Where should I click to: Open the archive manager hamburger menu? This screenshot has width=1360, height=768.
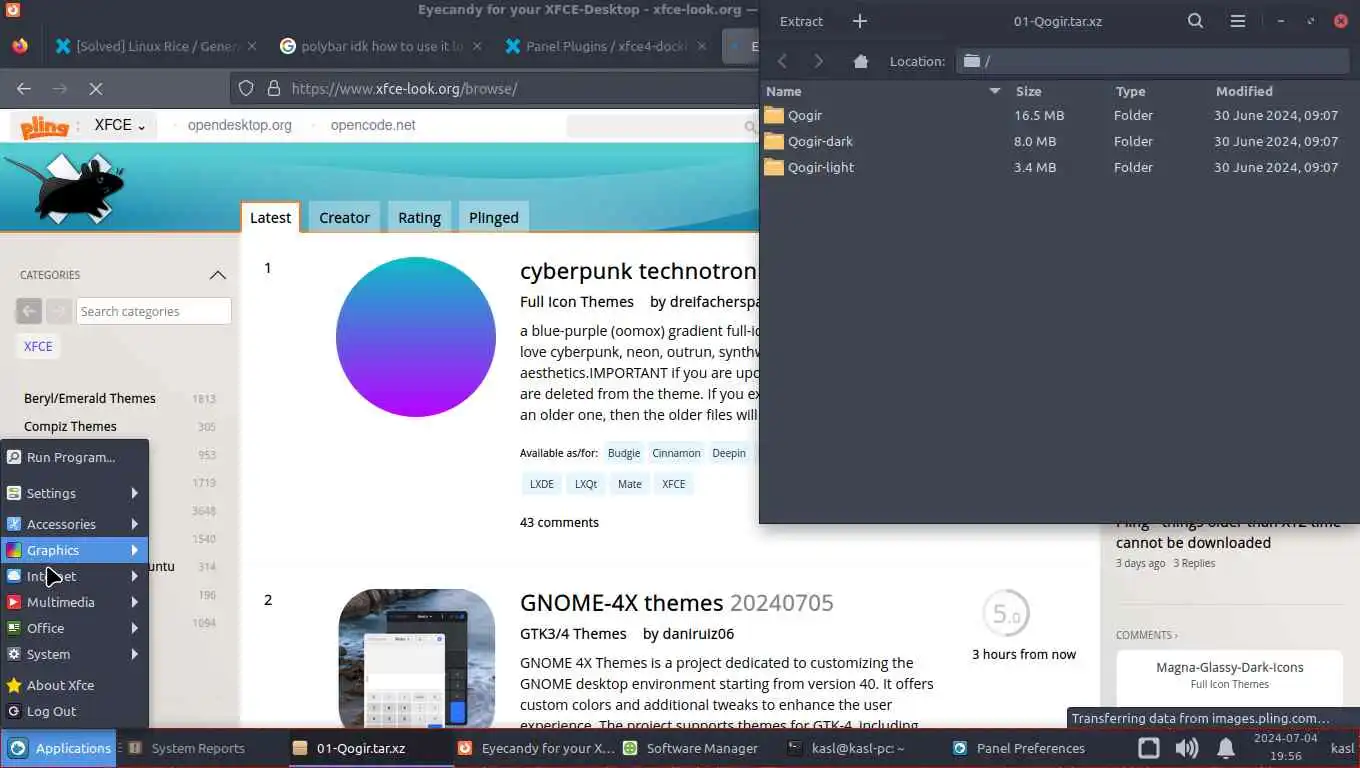(1238, 21)
